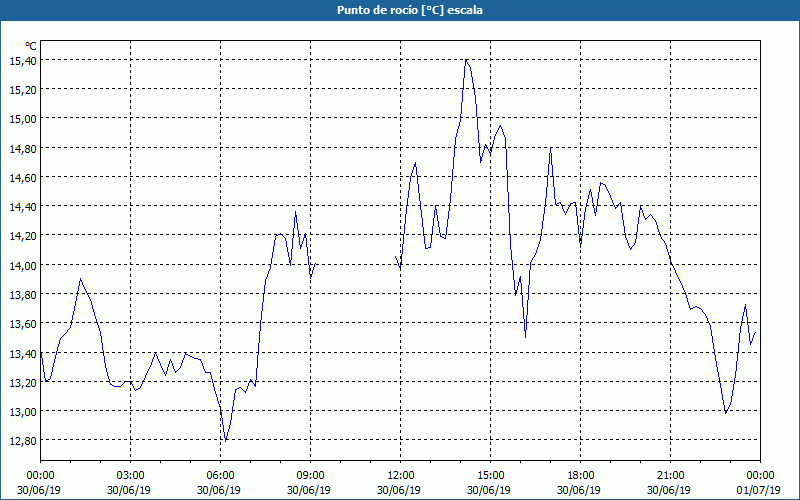Click the 15:00 time label
800x500 pixels.
(x=491, y=476)
